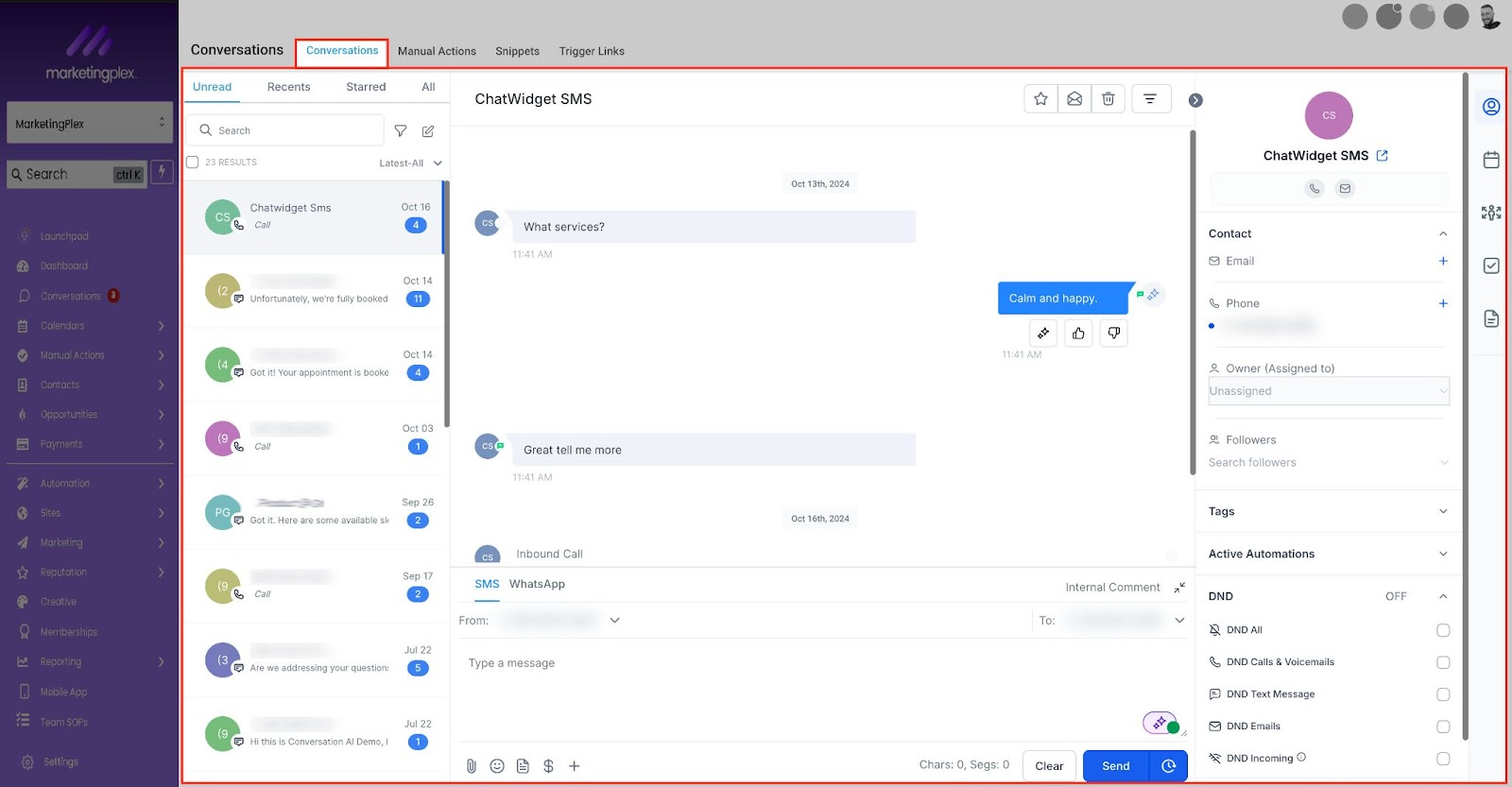The width and height of the screenshot is (1512, 787).
Task: Open the contact details sidebar icon
Action: (1491, 107)
